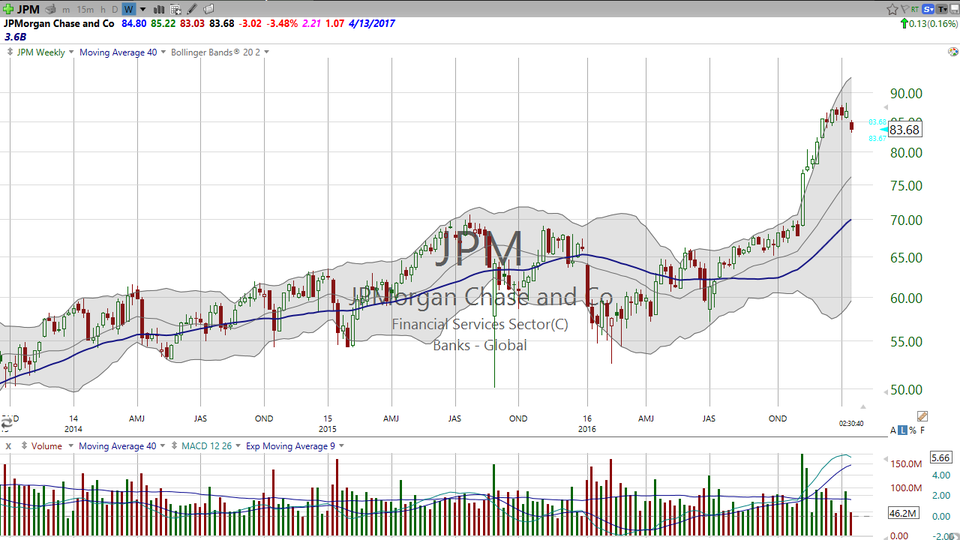
Task: Click the small arrow beside 50.00
Action: pos(885,391)
